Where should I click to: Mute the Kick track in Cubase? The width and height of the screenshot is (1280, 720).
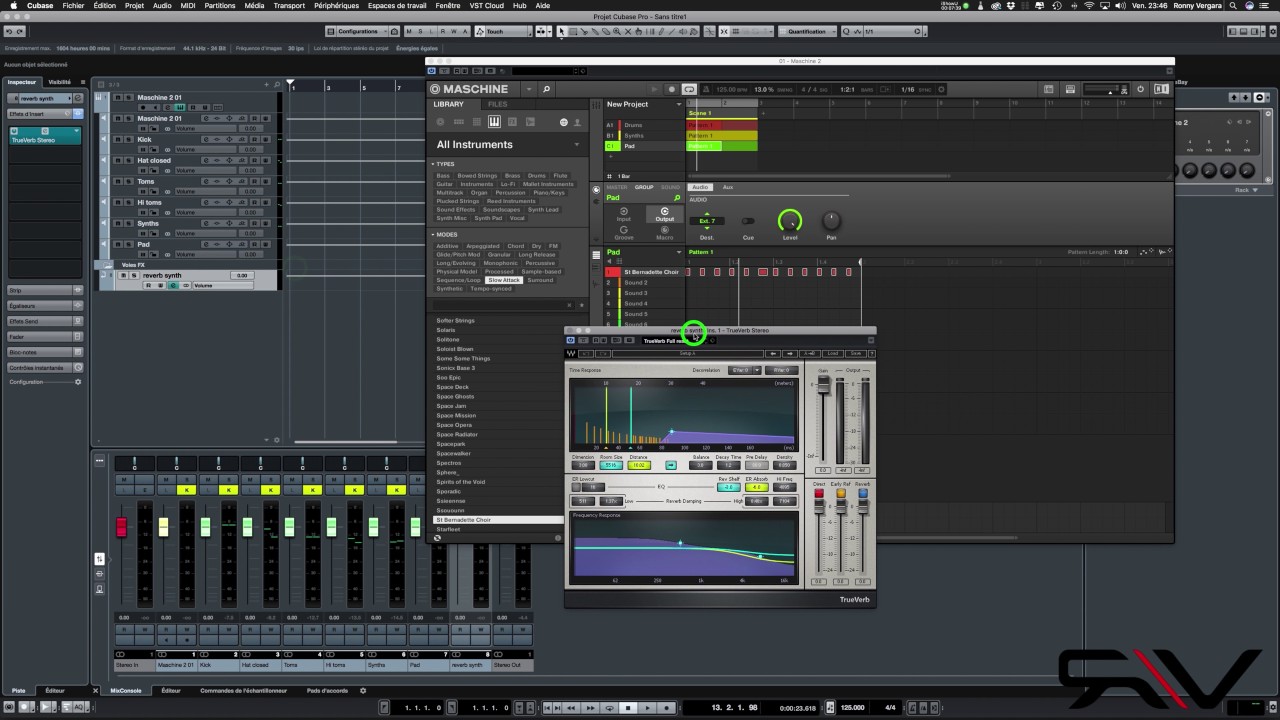click(117, 139)
